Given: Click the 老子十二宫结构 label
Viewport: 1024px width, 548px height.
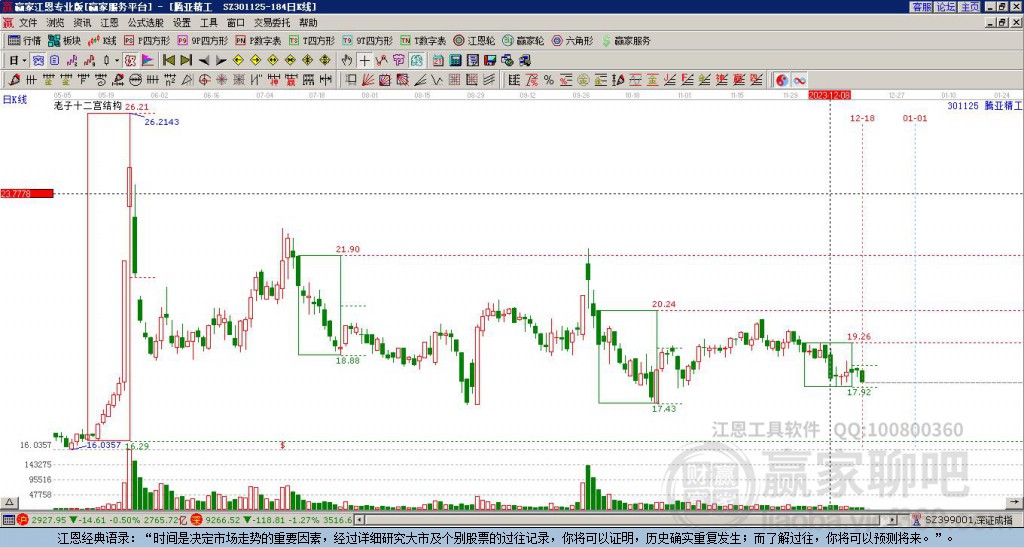Looking at the screenshot, I should pos(88,105).
